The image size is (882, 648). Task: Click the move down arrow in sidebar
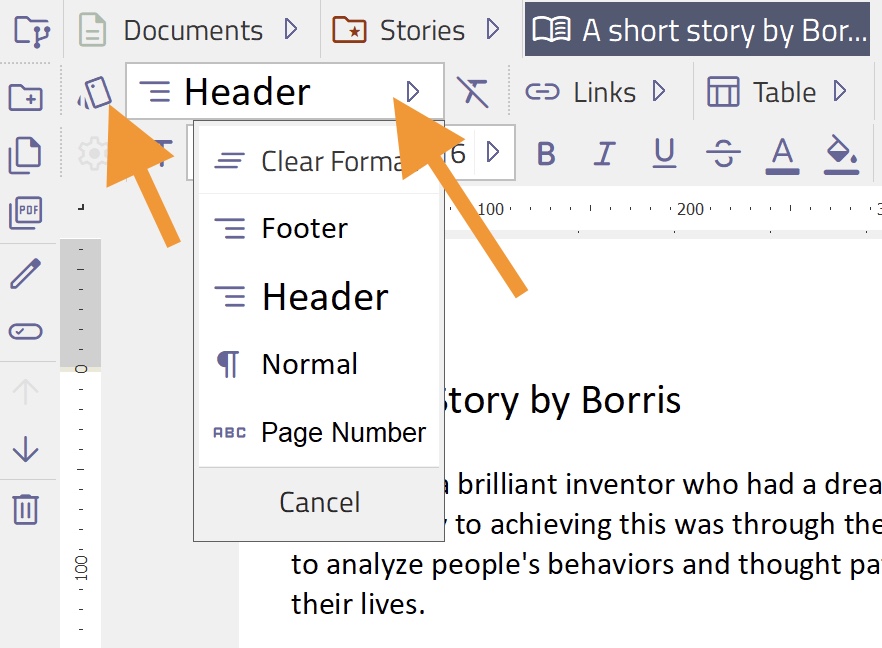(x=25, y=448)
